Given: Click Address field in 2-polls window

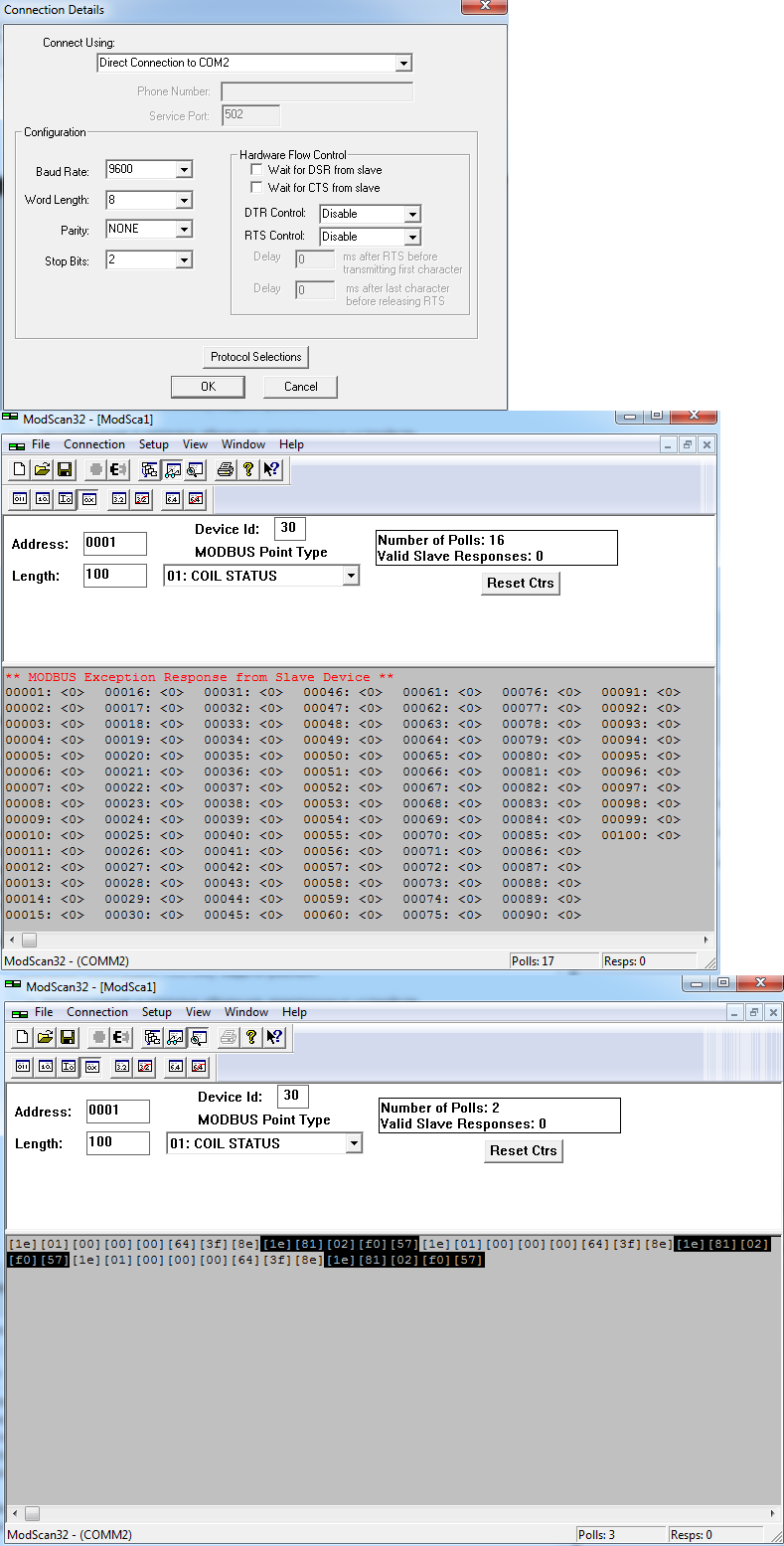Looking at the screenshot, I should coord(118,1112).
